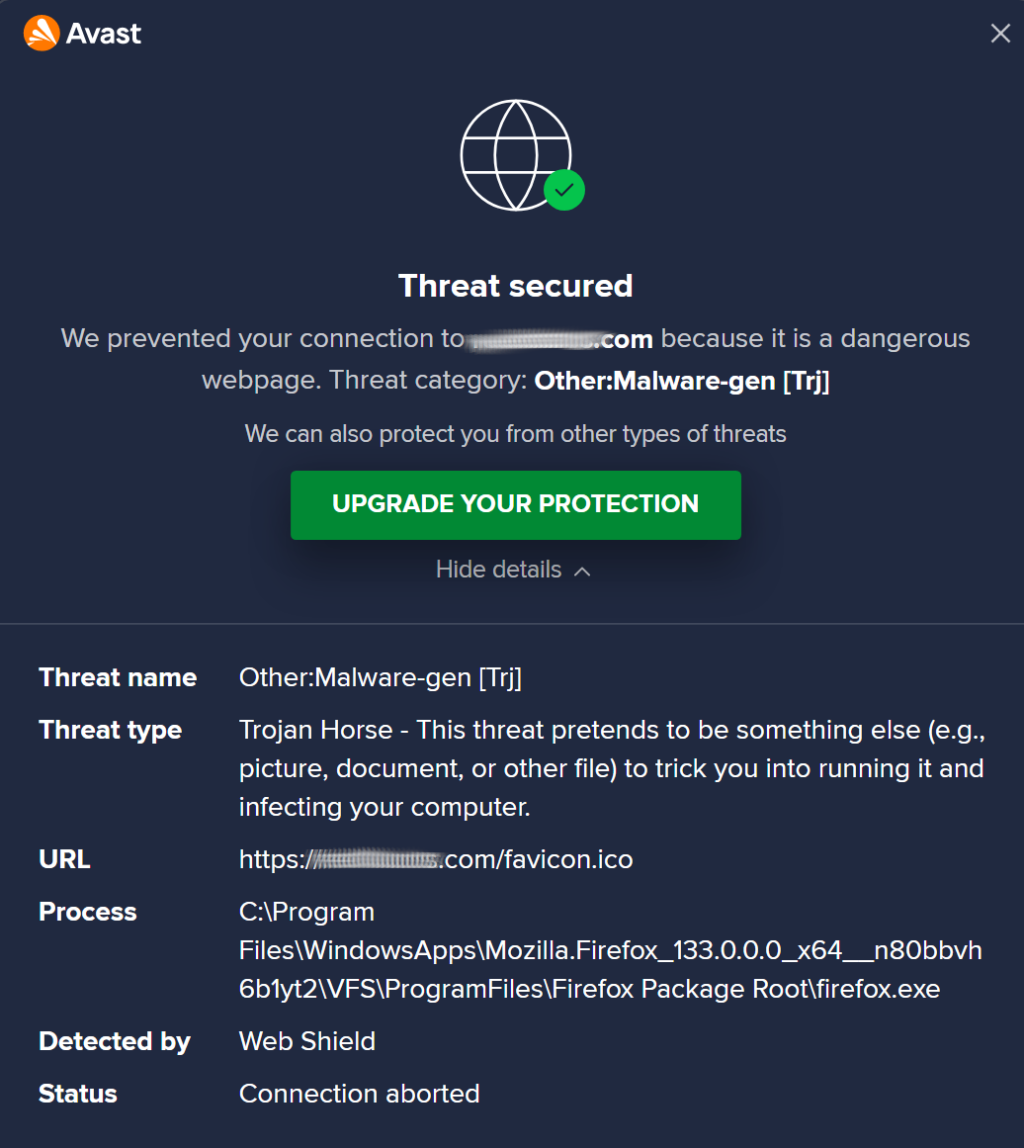Click the Process label in details
Screen dimensions: 1024x1148
pos(87,911)
